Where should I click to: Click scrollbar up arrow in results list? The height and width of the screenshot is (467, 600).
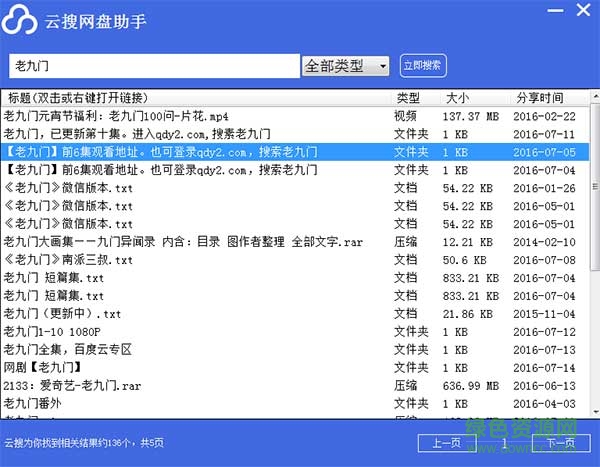click(591, 98)
